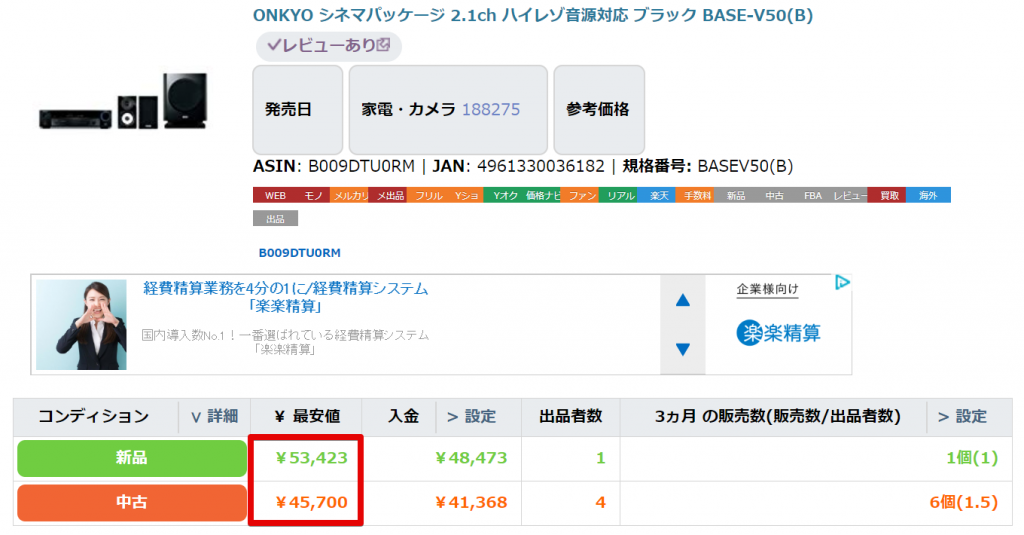Open the メルカリ tag
The image size is (1024, 535).
tap(349, 195)
